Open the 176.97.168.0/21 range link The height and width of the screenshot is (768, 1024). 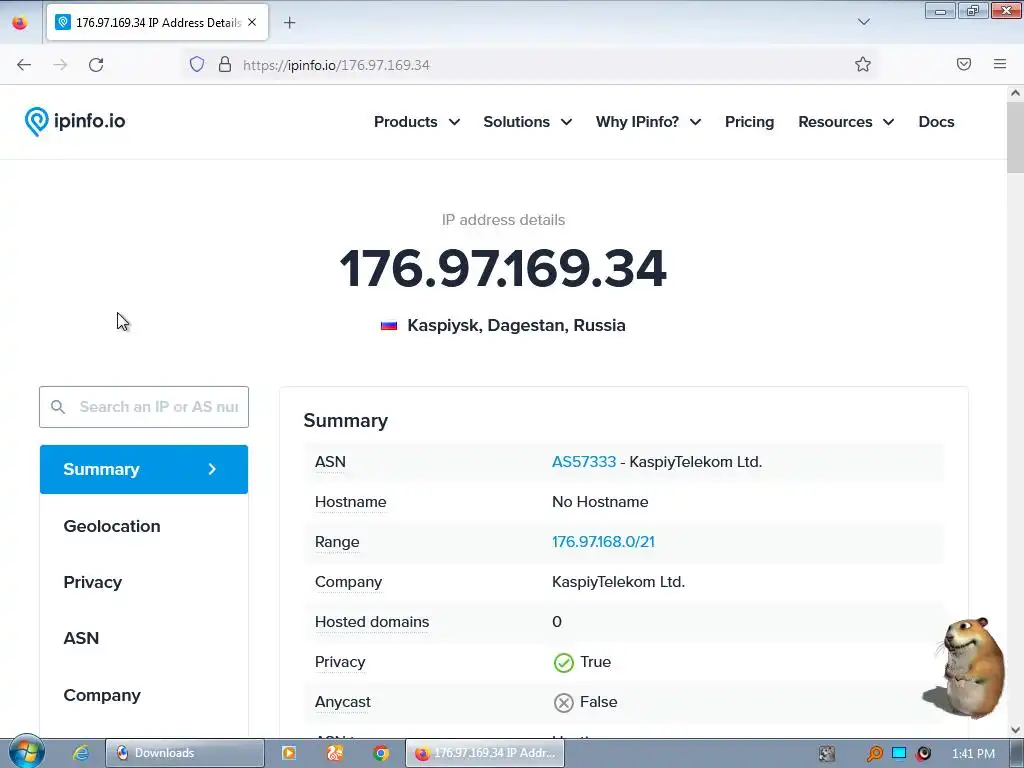coord(603,542)
